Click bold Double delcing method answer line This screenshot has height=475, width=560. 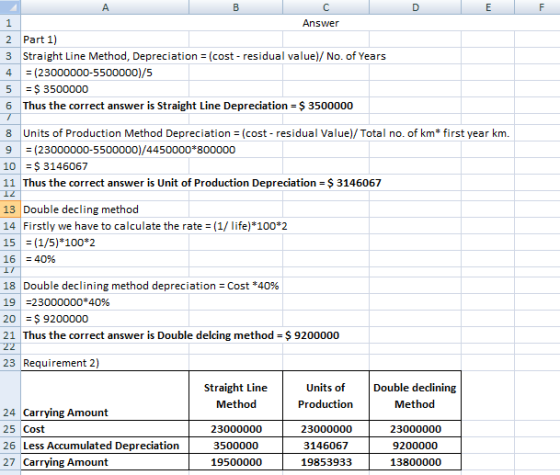(x=181, y=335)
